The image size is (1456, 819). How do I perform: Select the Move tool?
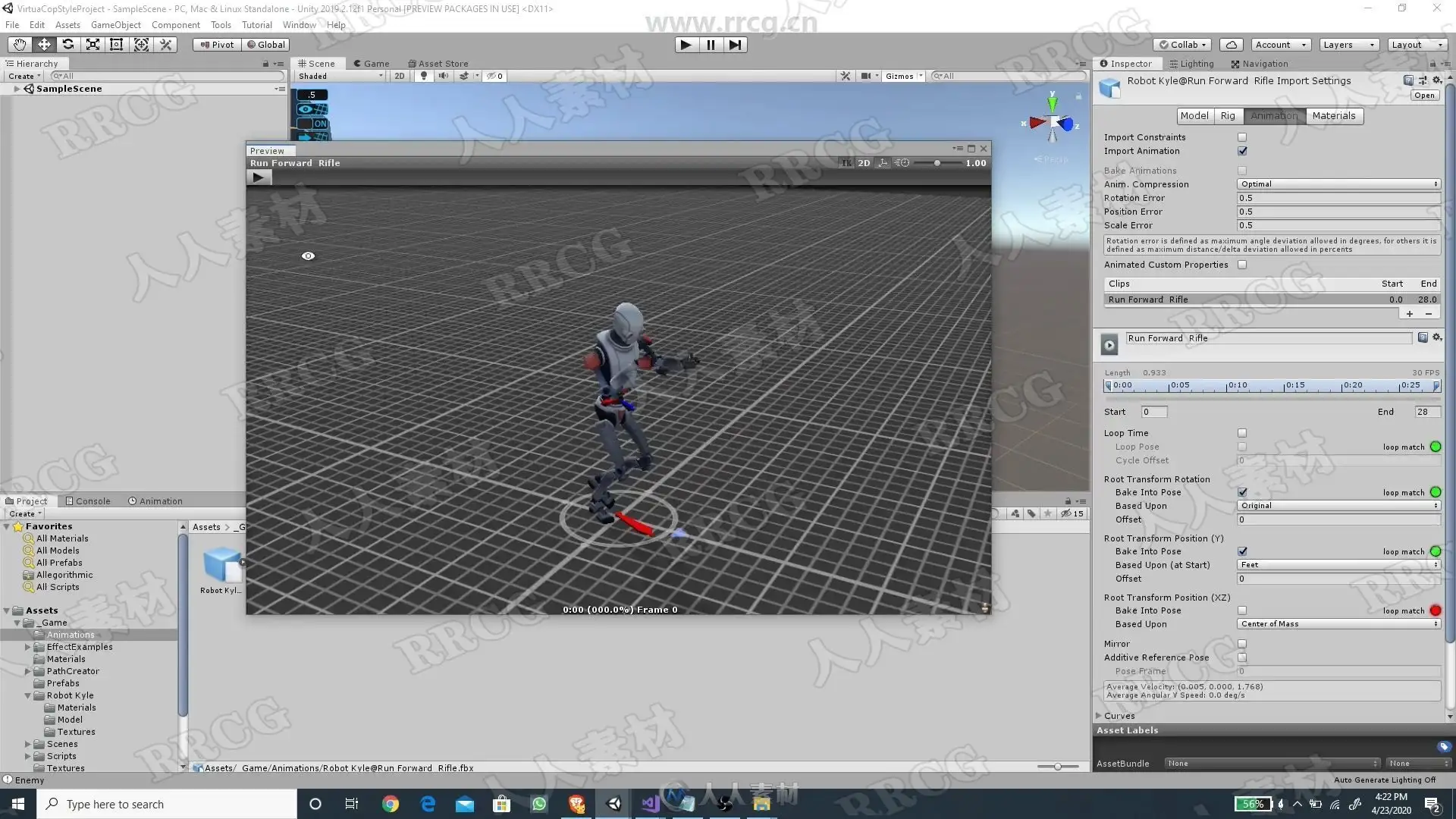pos(44,45)
